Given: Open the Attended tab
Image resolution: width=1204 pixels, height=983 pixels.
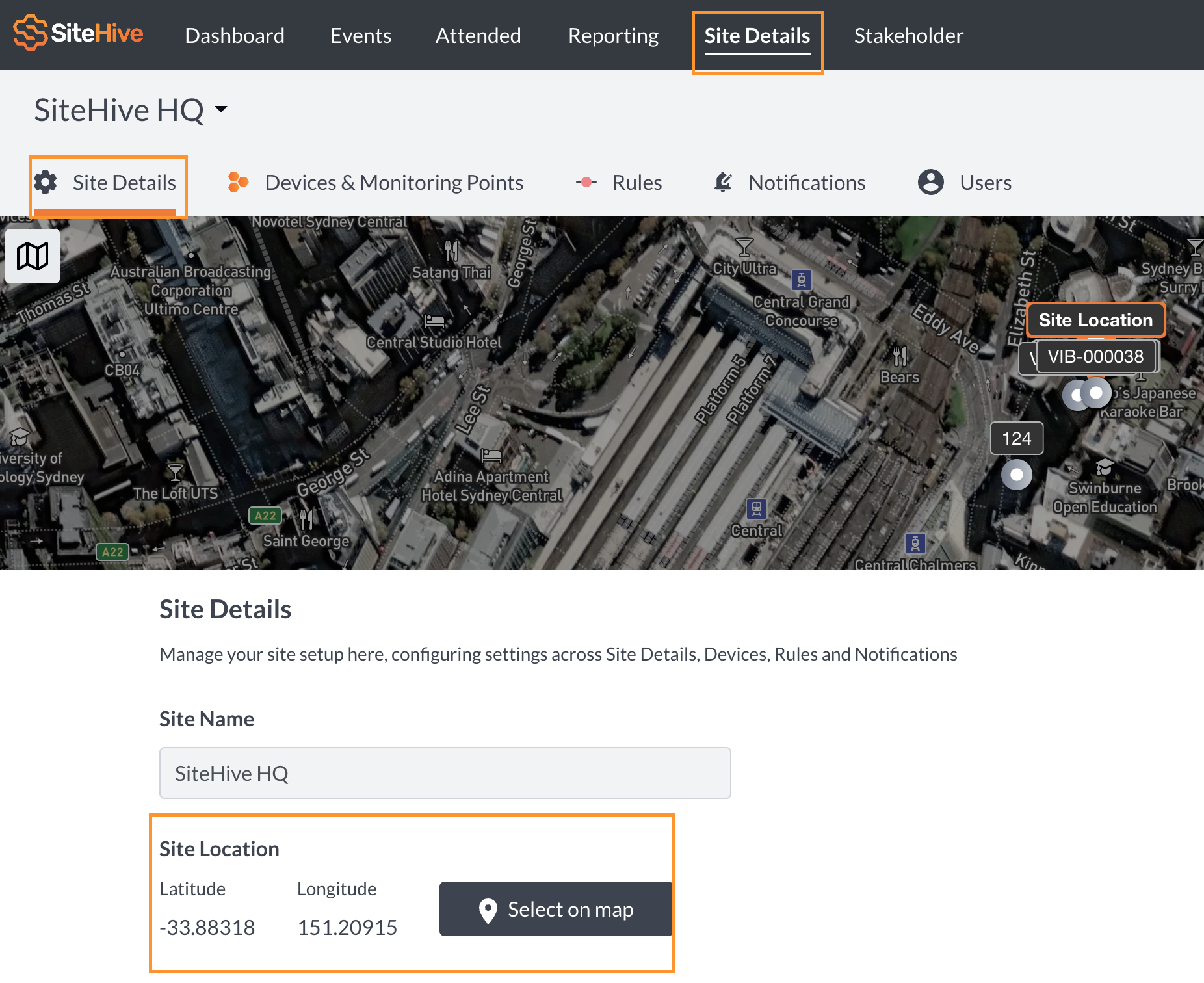Looking at the screenshot, I should 478,36.
